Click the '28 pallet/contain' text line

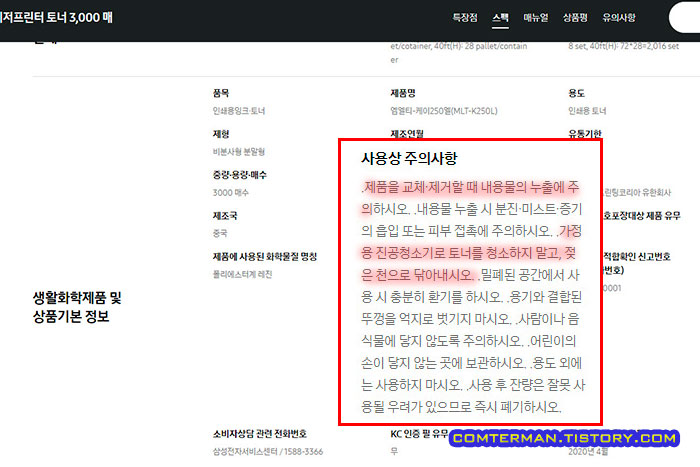coord(458,46)
